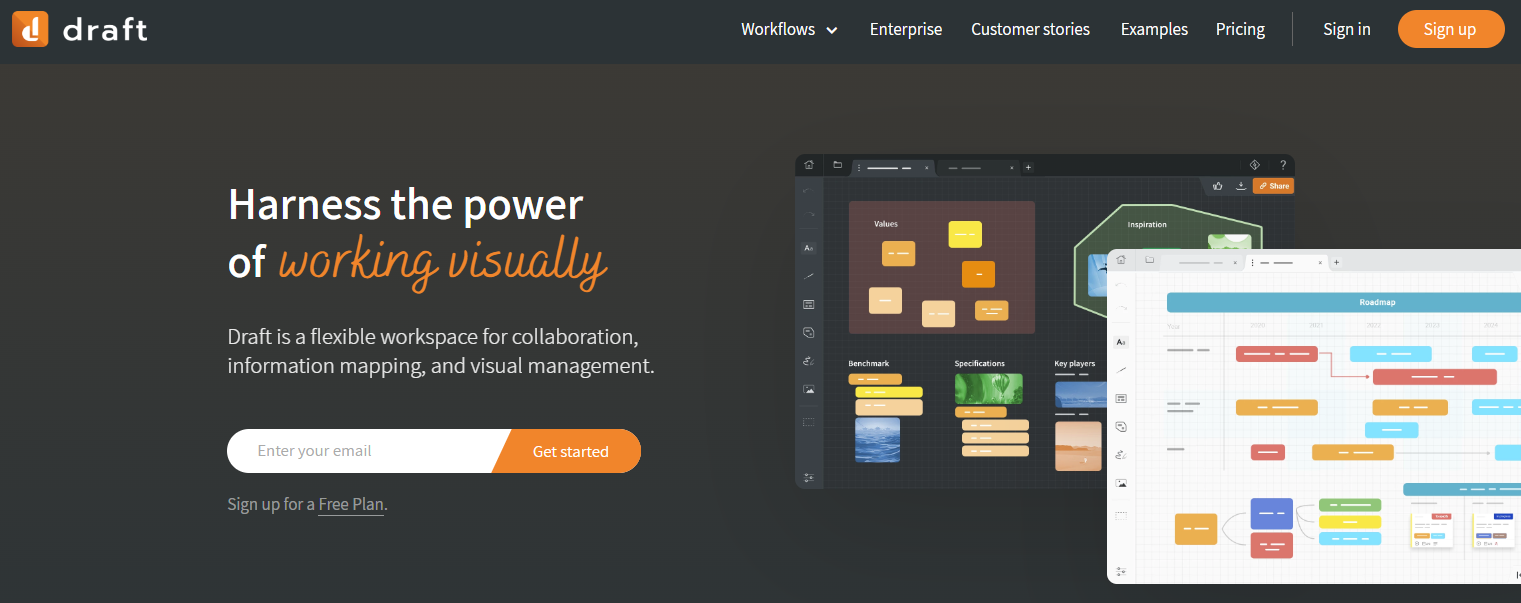Click the orange Share button
Screen dimensions: 1521x603
click(x=1273, y=186)
